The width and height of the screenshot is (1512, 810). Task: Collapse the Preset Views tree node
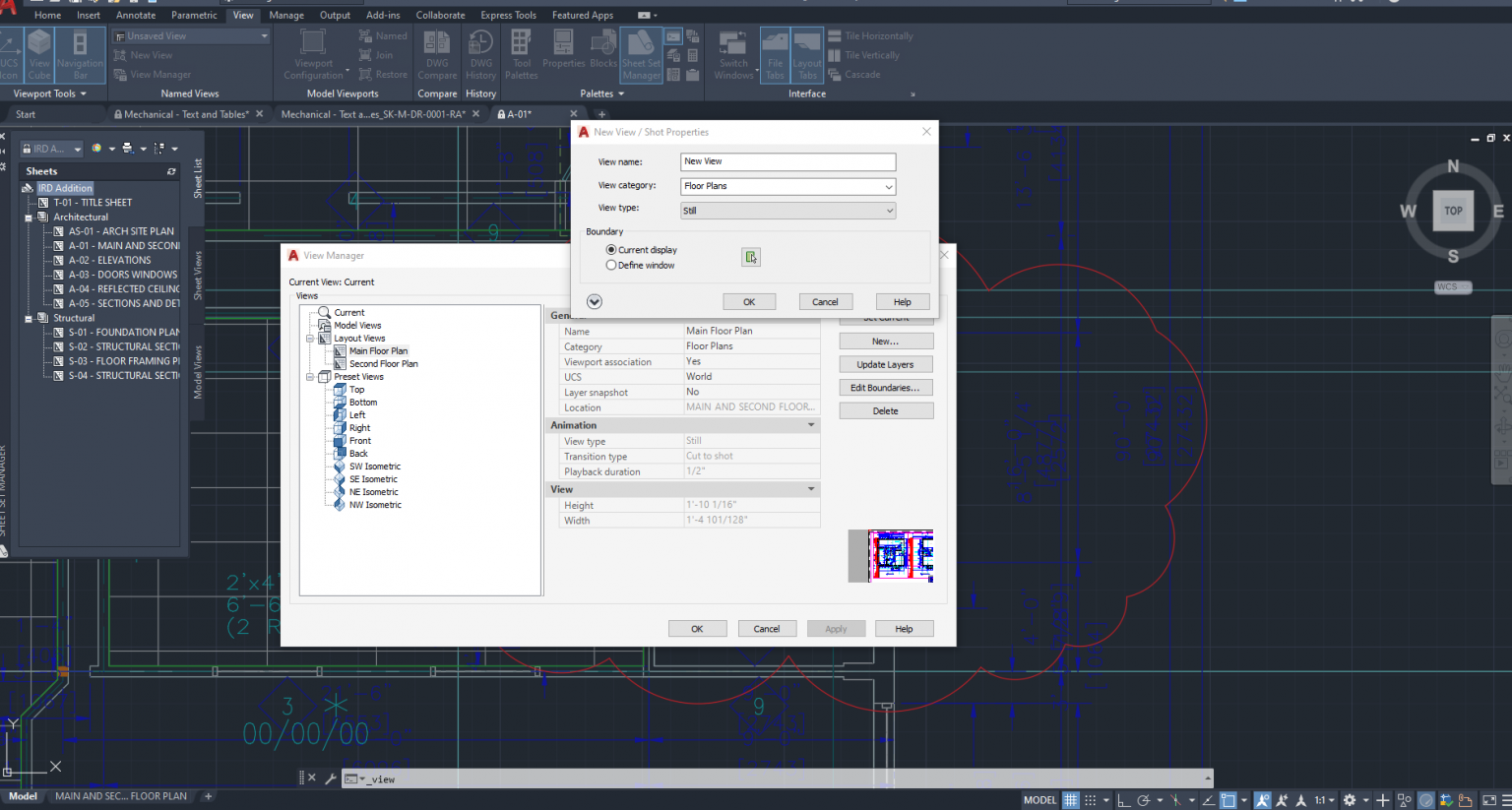point(310,376)
